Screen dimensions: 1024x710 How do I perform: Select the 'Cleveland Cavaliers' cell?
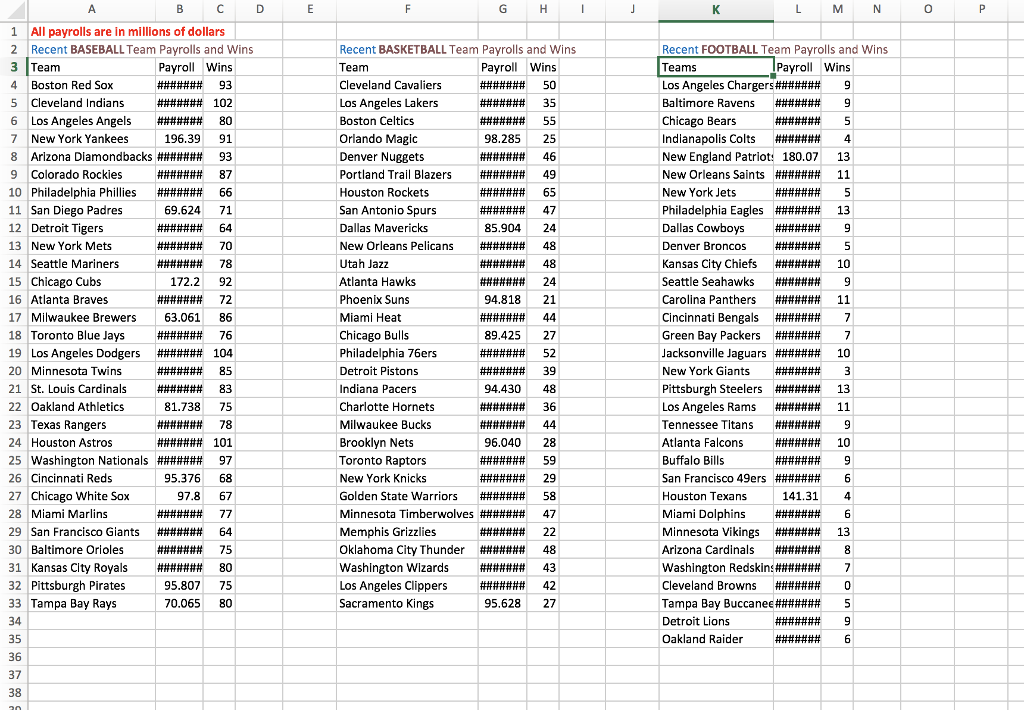[408, 86]
